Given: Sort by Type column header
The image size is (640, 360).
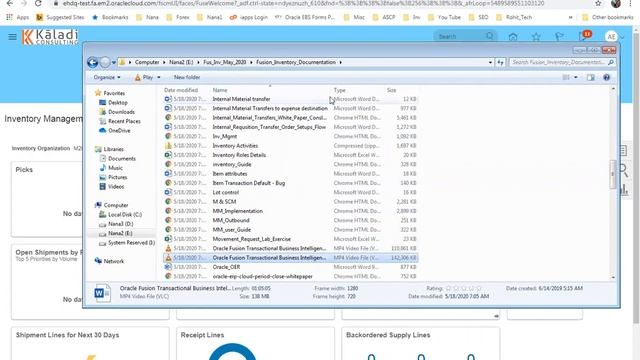Looking at the screenshot, I should click(339, 90).
